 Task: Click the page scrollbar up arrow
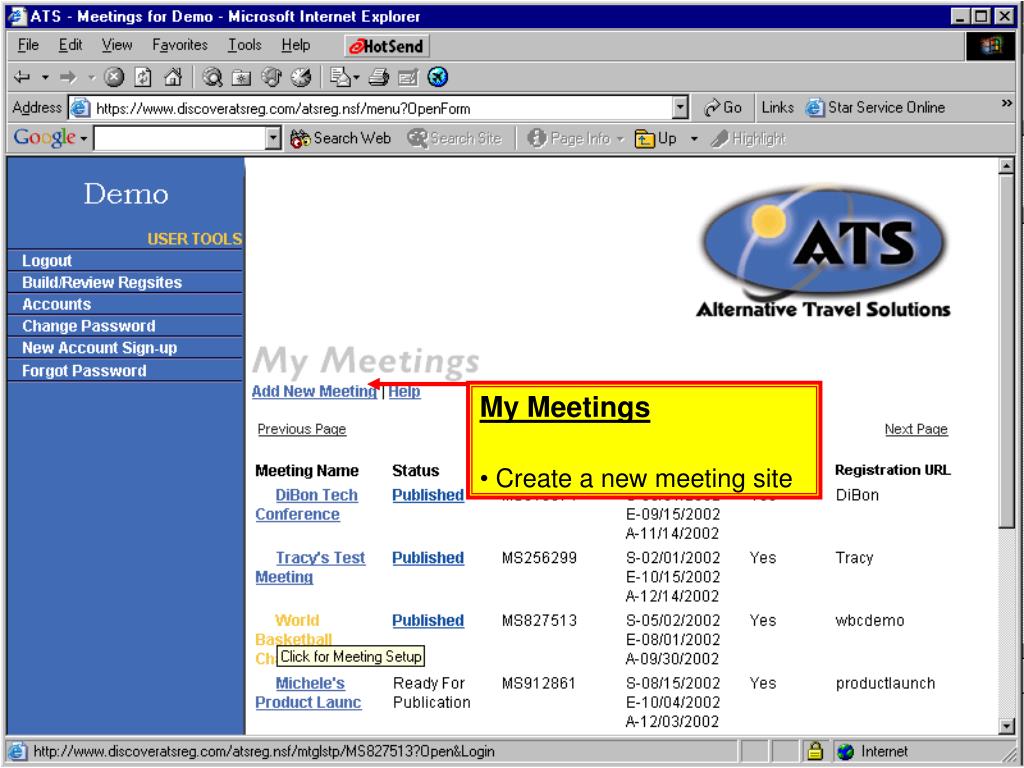tap(1006, 166)
